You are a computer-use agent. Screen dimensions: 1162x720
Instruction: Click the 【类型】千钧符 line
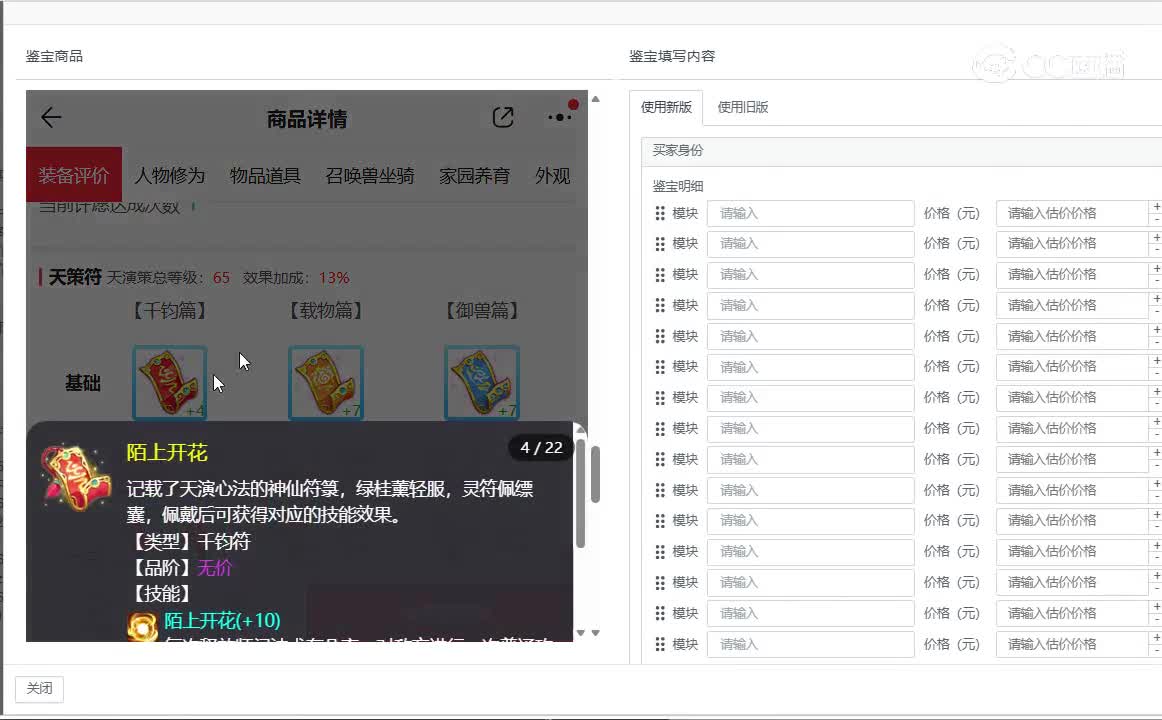[x=189, y=541]
